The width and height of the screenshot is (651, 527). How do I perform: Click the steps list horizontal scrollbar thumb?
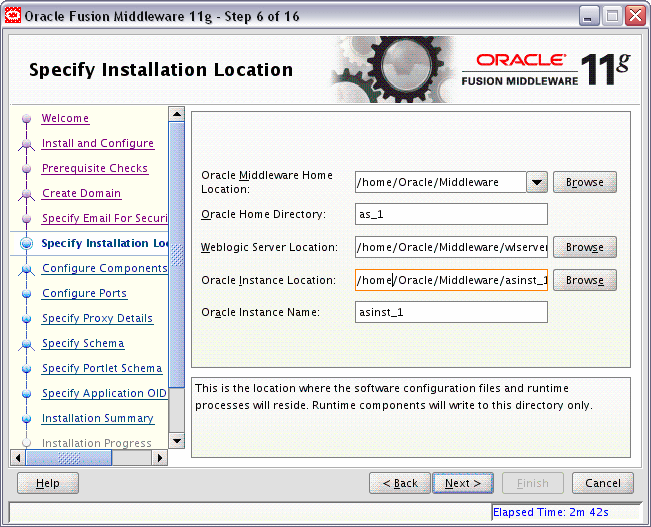pos(69,458)
